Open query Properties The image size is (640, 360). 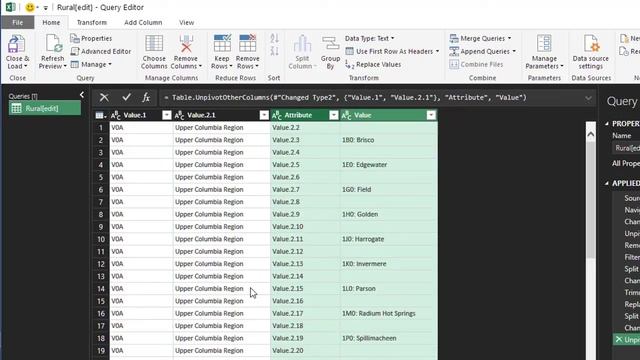point(91,38)
